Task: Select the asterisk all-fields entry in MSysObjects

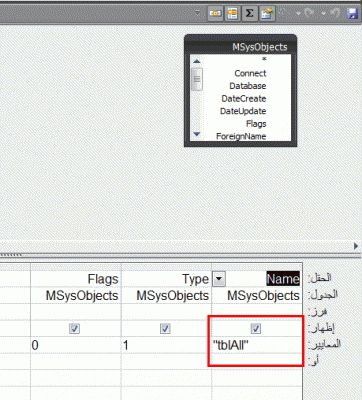Action: coord(264,59)
